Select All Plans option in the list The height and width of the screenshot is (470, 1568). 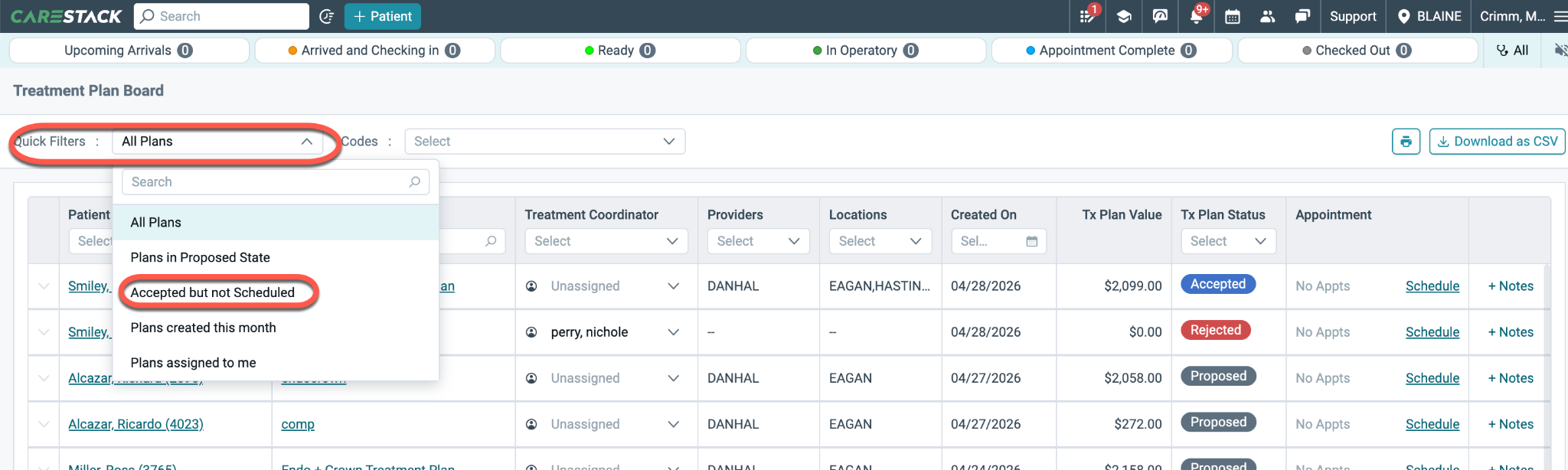coord(276,223)
